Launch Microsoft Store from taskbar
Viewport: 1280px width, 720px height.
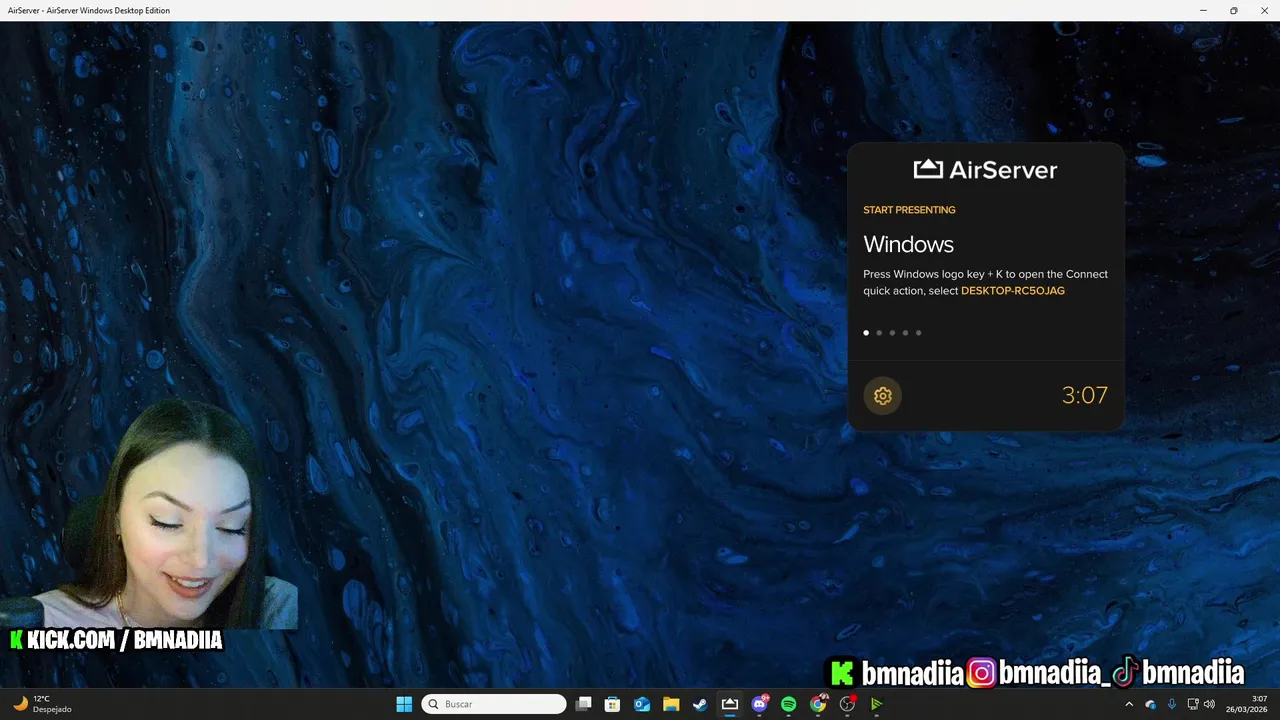pos(613,704)
